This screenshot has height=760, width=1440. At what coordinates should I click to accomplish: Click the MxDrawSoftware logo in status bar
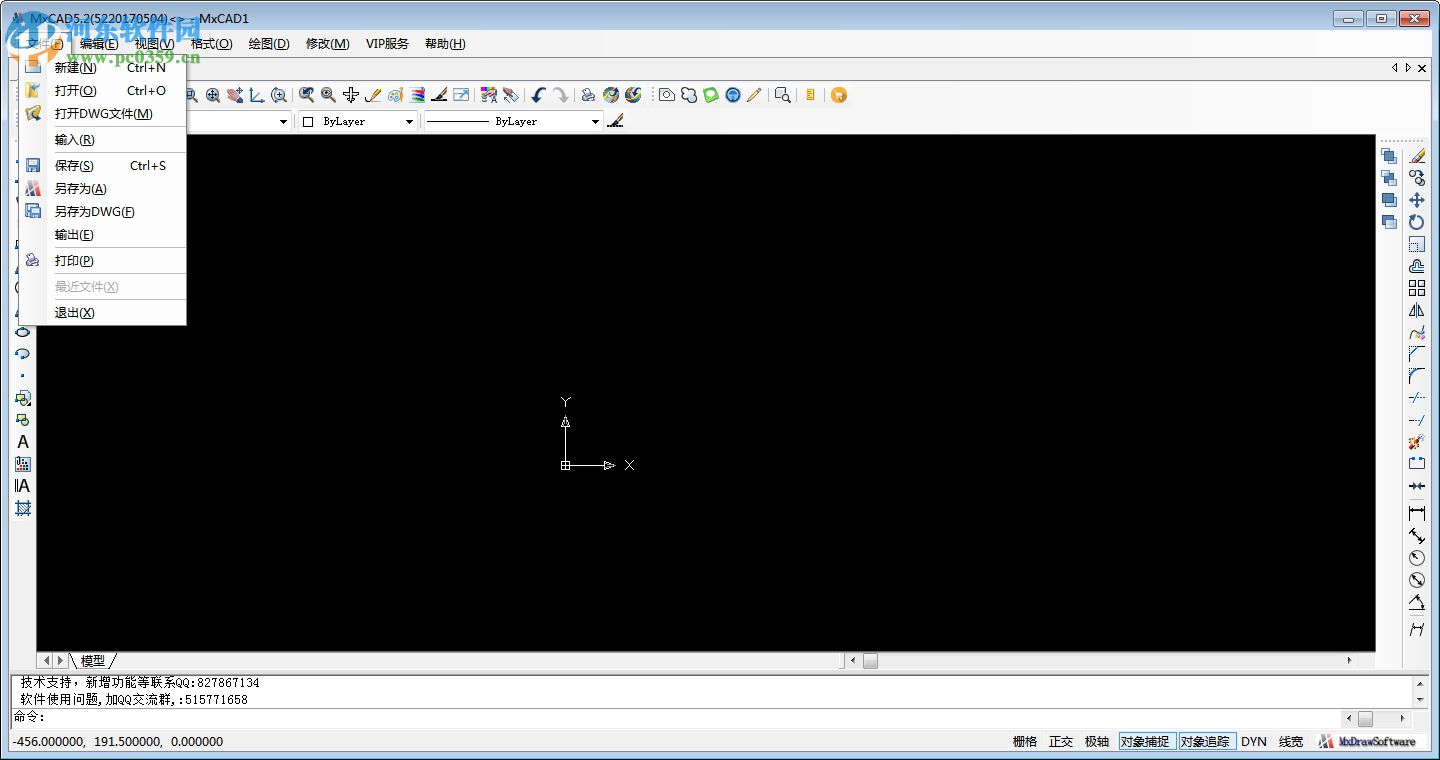(x=1368, y=741)
